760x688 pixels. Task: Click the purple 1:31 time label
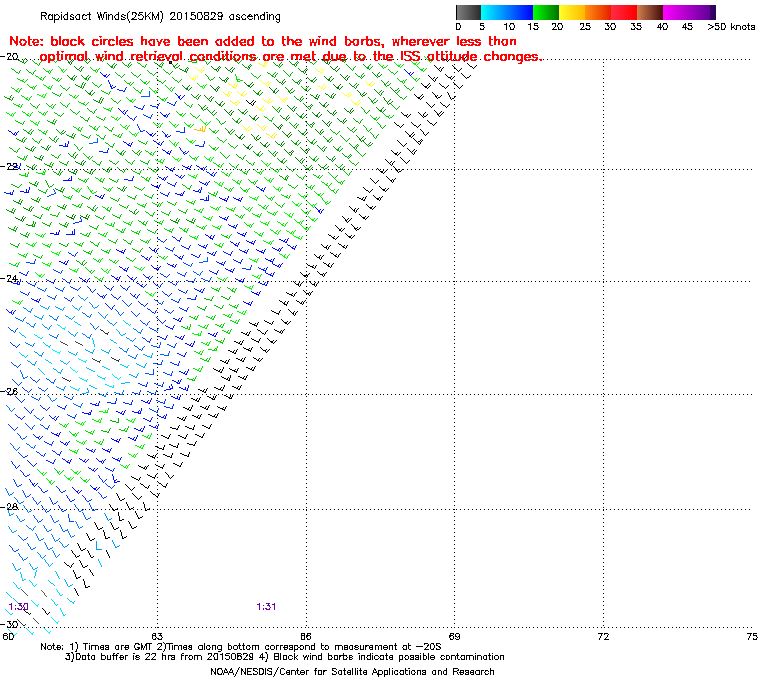tap(266, 607)
